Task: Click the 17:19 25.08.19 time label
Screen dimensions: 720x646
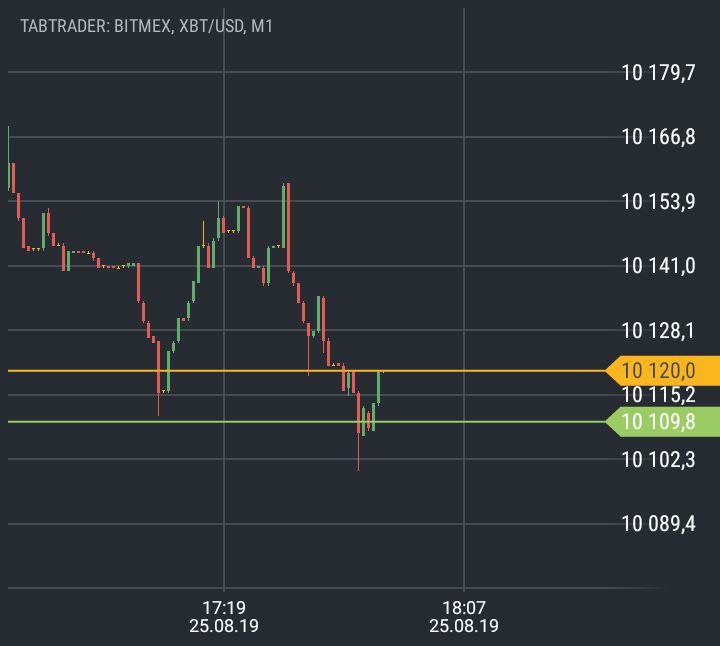Action: tap(224, 617)
